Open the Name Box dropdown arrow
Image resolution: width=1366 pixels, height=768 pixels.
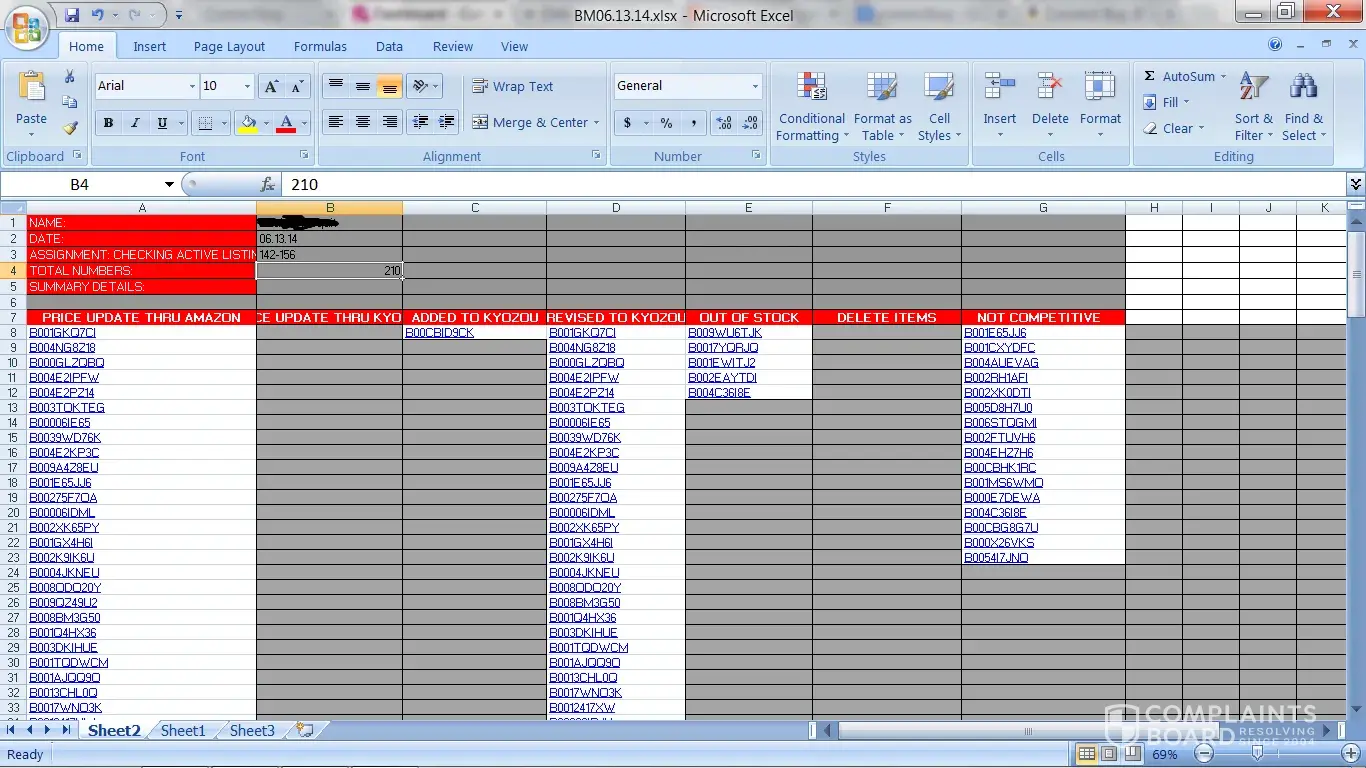[x=169, y=185]
